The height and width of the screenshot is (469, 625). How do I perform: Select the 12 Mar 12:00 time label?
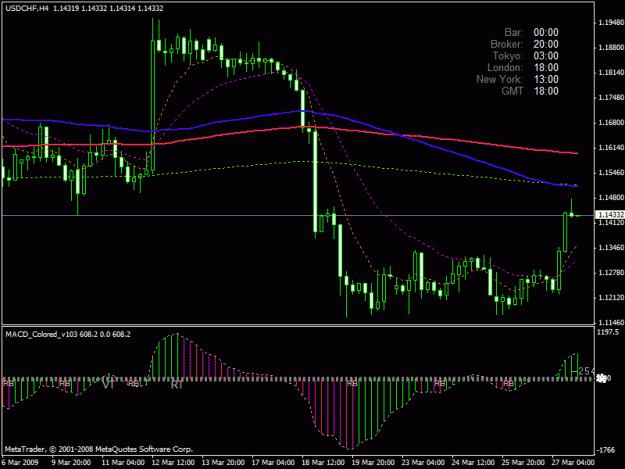[x=173, y=462]
